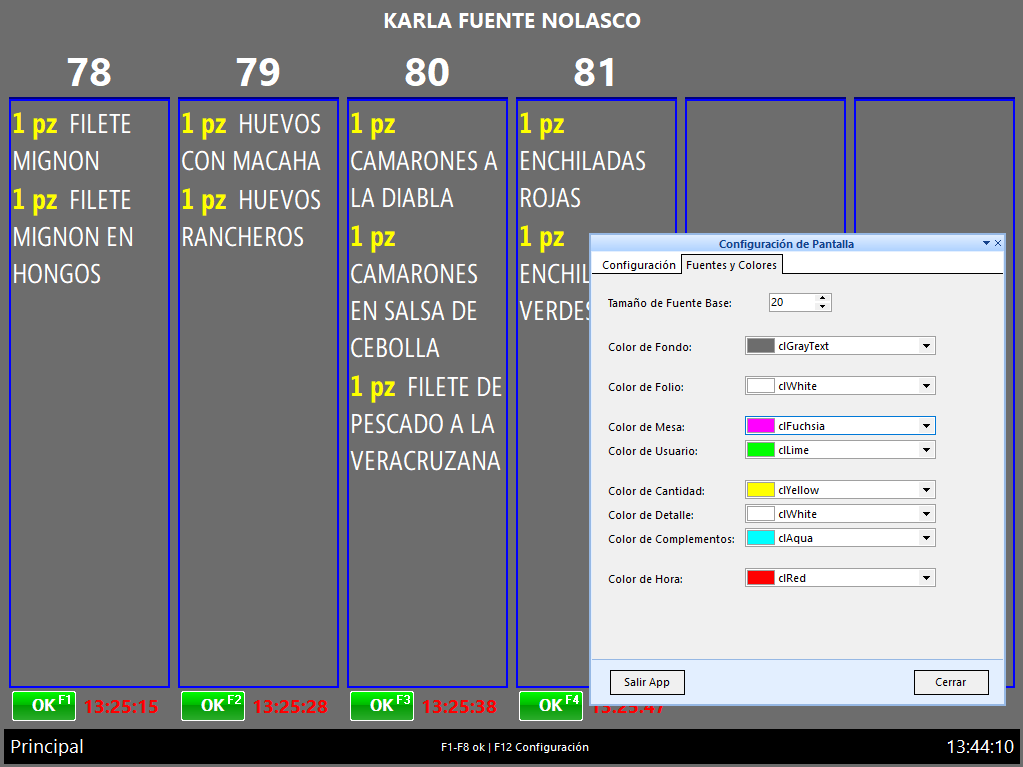1023x767 pixels.
Task: Open the Color de Folio dropdown arrow
Action: coord(927,386)
